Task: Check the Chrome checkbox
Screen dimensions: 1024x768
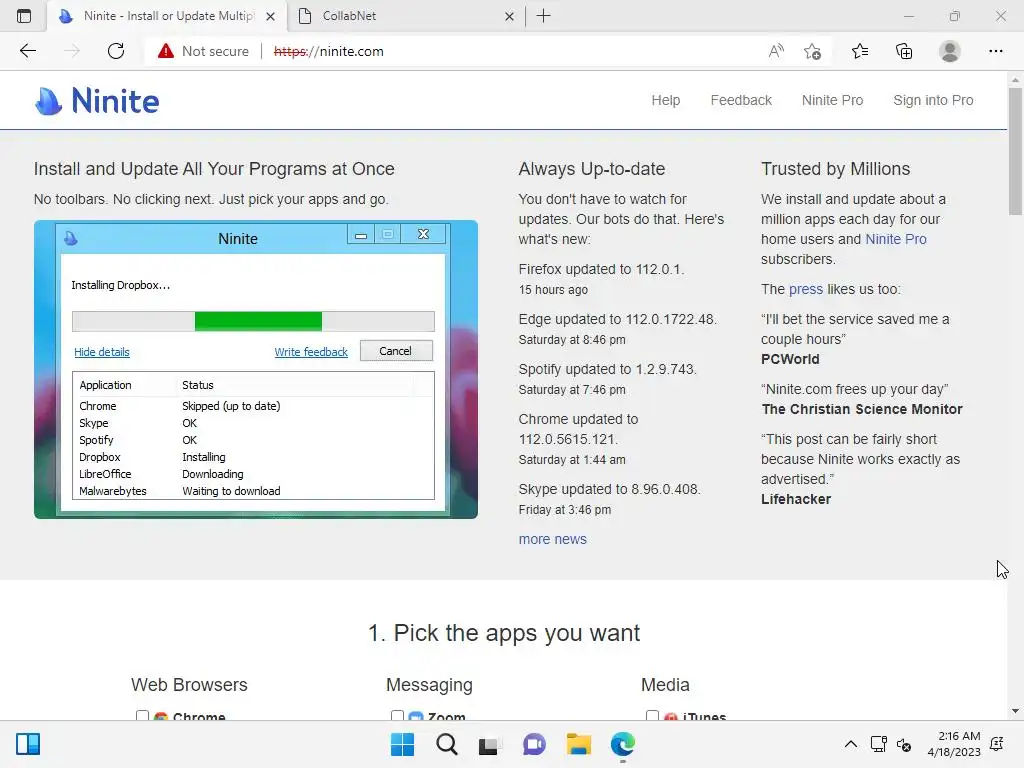Action: pyautogui.click(x=142, y=715)
